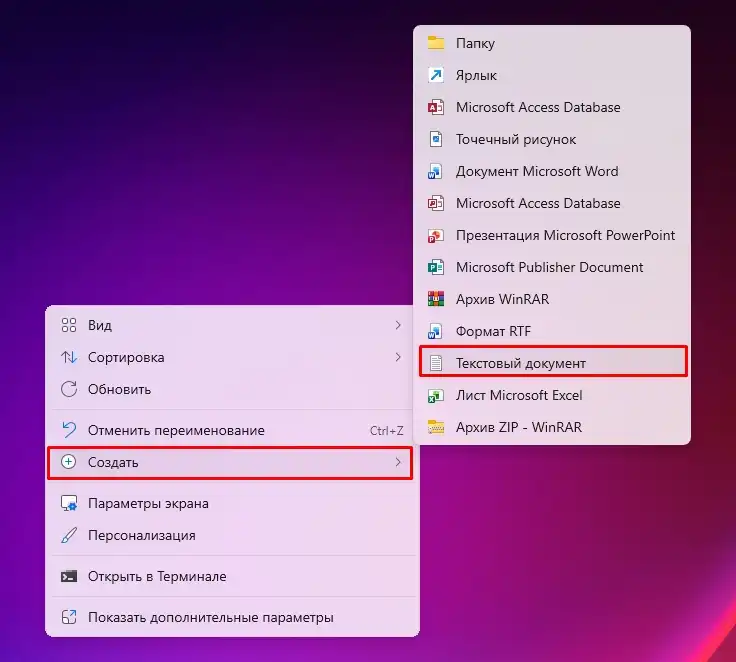Screen dimensions: 736x662
Task: Choose the Ярлык label
Action: 476,75
